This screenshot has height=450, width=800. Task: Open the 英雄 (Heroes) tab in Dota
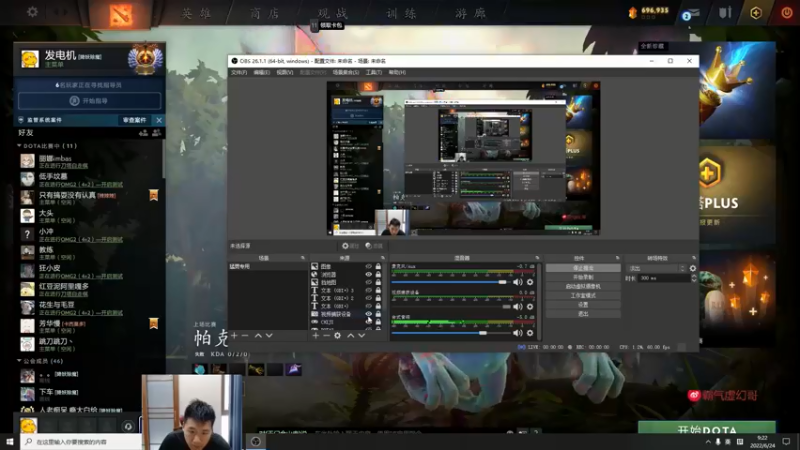coord(196,13)
